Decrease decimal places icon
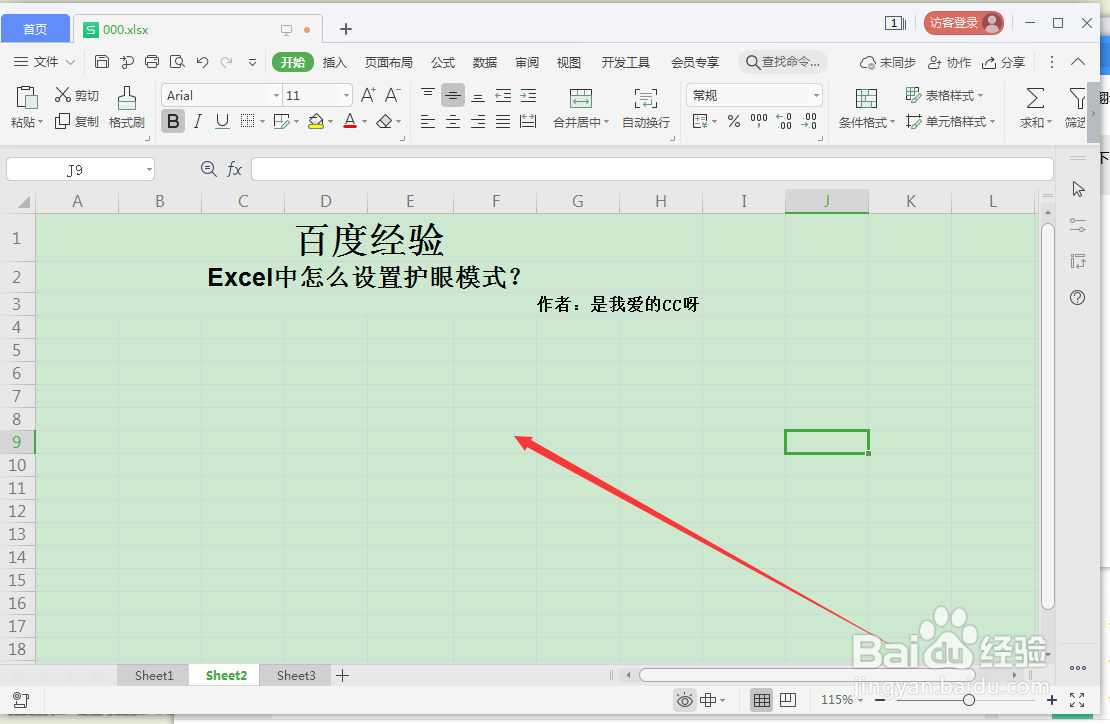 [x=809, y=121]
